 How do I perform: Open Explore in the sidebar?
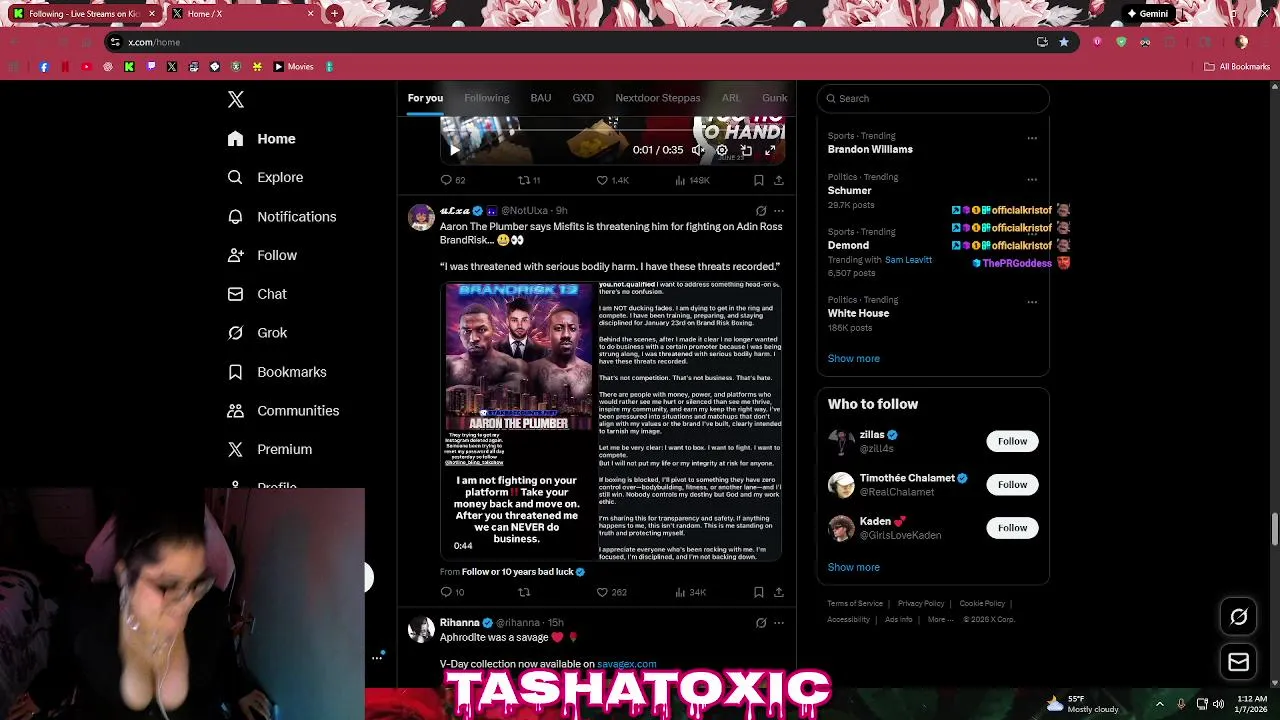[x=265, y=177]
